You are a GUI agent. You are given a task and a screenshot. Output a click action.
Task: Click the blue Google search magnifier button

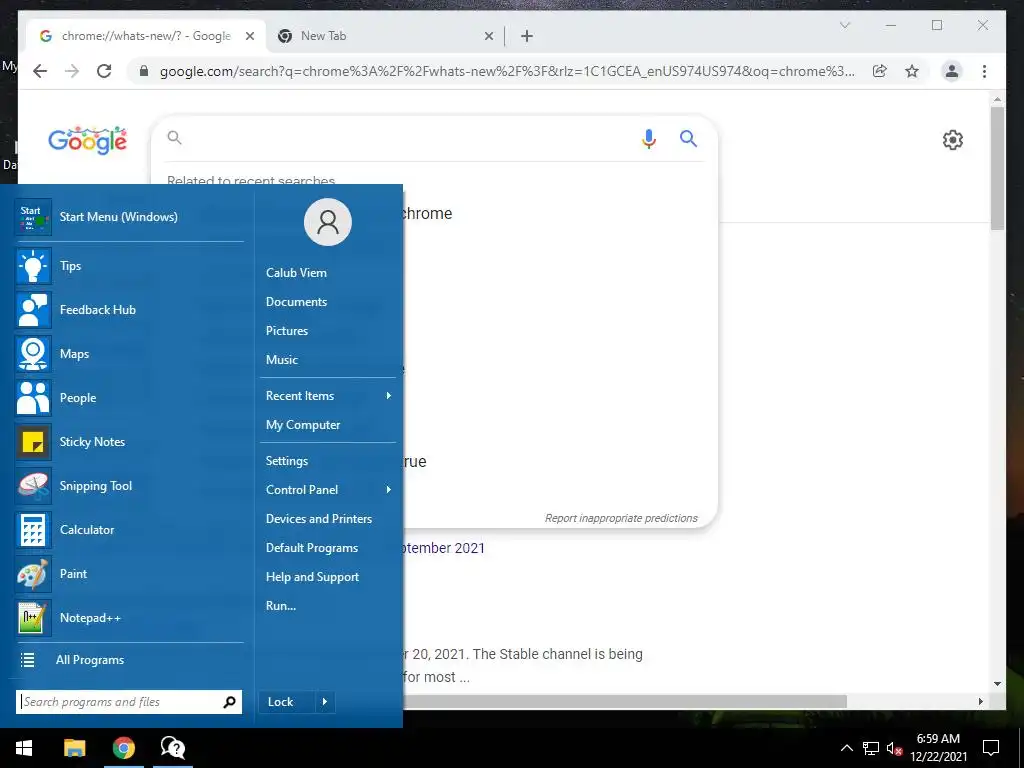pos(688,138)
